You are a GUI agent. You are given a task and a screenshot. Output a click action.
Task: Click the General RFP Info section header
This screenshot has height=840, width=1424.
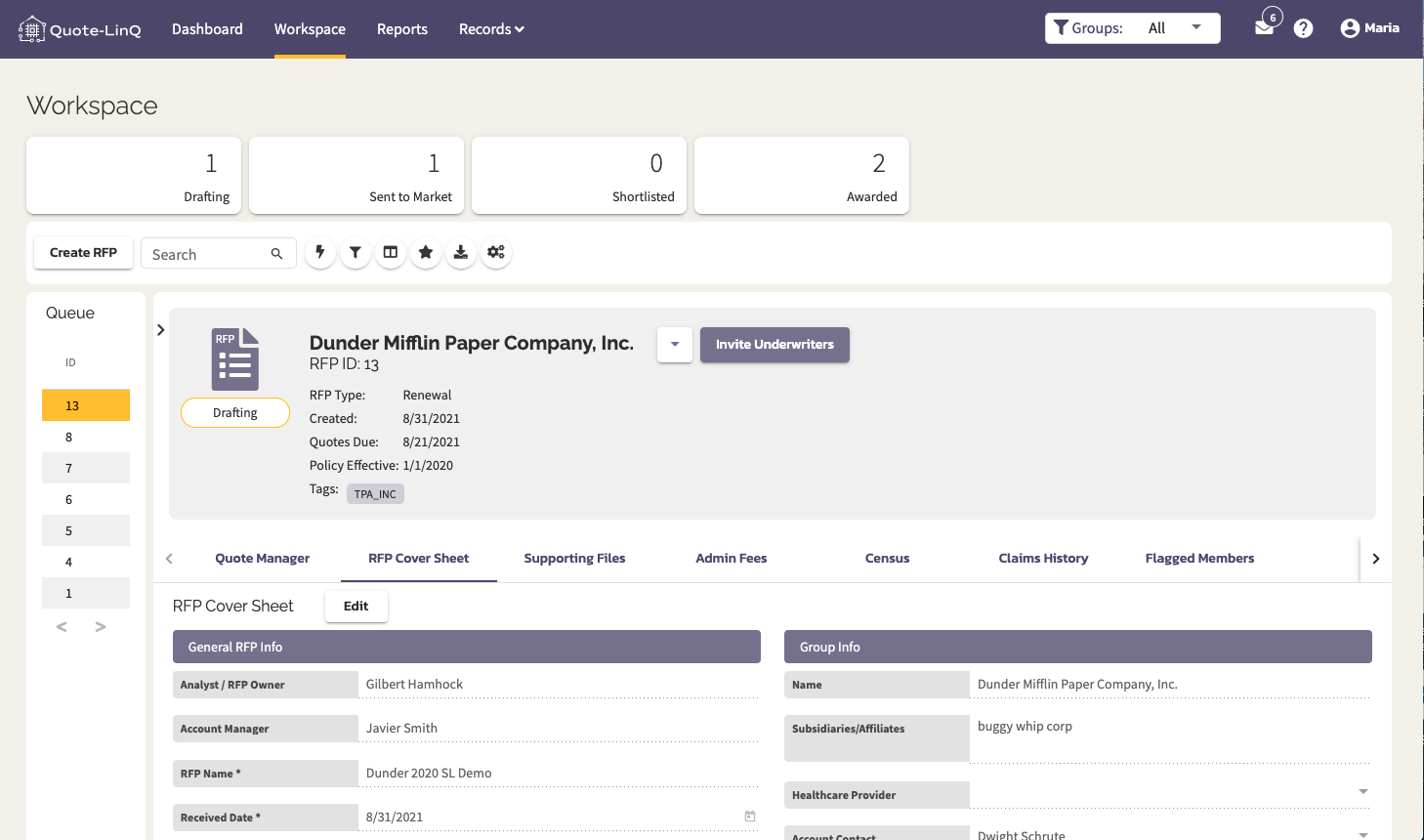click(467, 647)
